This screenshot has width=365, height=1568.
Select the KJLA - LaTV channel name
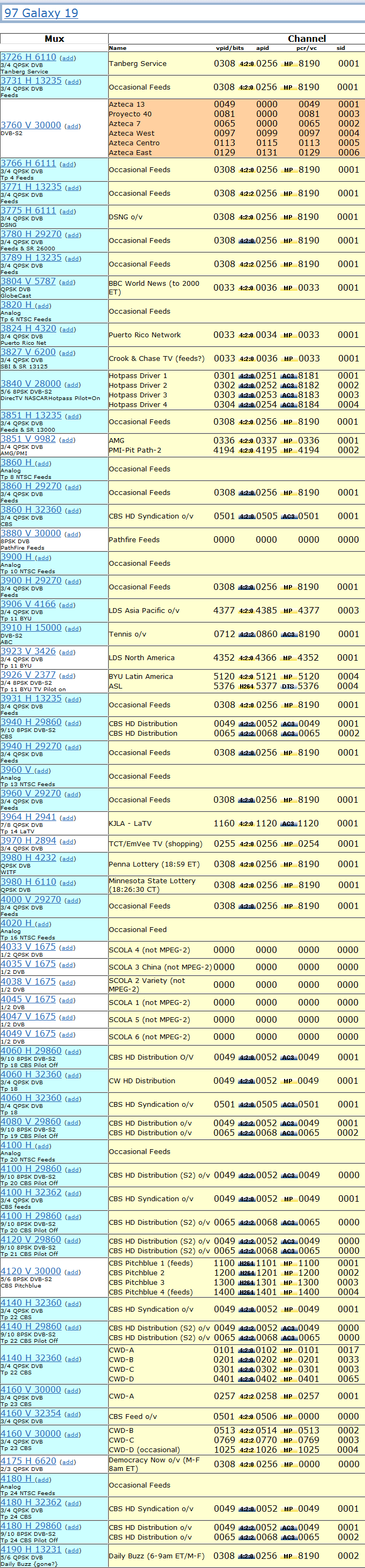coord(130,824)
